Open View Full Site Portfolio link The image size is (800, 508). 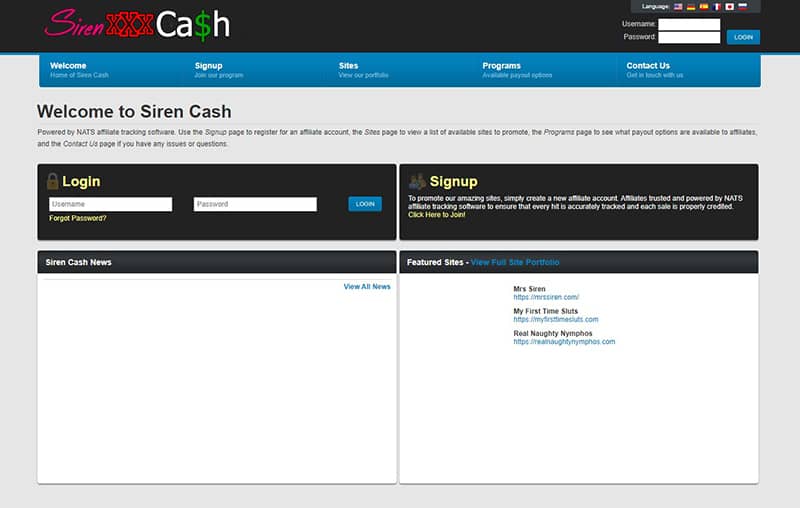515,262
